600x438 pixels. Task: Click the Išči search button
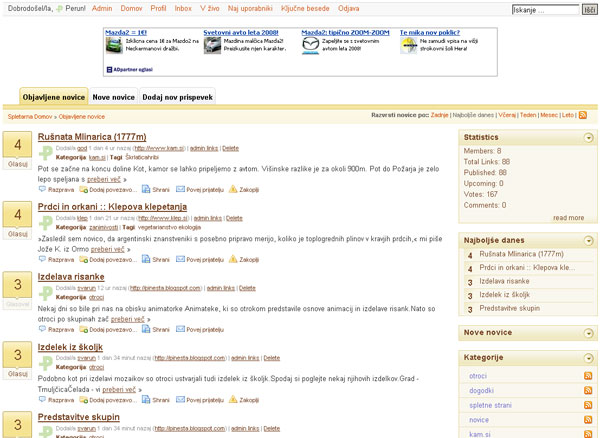click(x=589, y=10)
